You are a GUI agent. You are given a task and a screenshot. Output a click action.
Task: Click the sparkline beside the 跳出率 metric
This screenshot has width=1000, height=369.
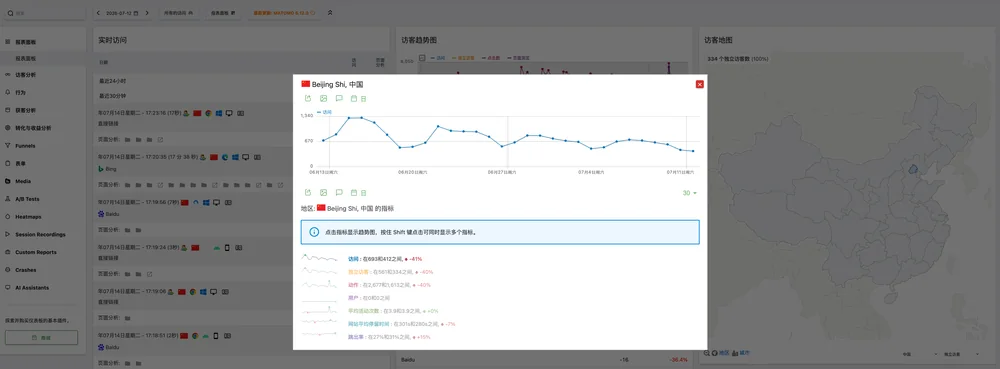click(320, 334)
